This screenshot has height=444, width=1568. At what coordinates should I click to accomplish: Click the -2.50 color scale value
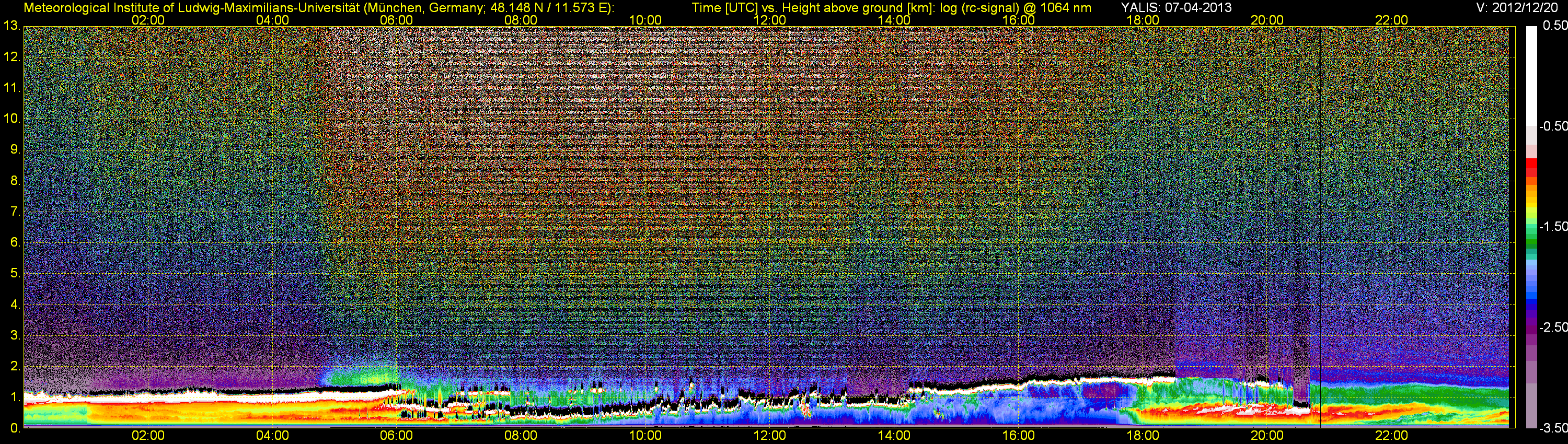point(1553,327)
